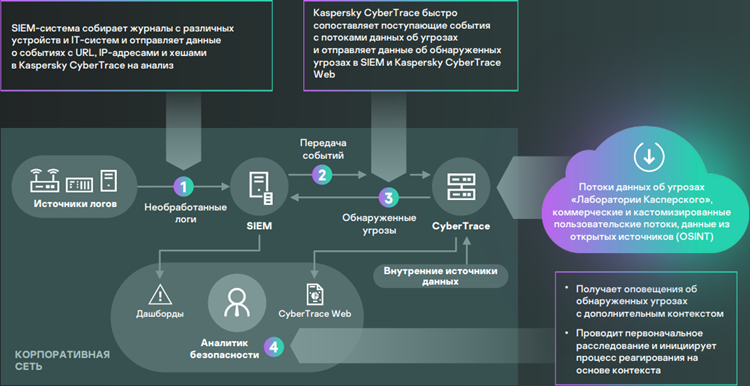Screen dimensions: 750x386
Task: Click the text box starting "SIEM-система собирает журналы"
Action: point(136,45)
